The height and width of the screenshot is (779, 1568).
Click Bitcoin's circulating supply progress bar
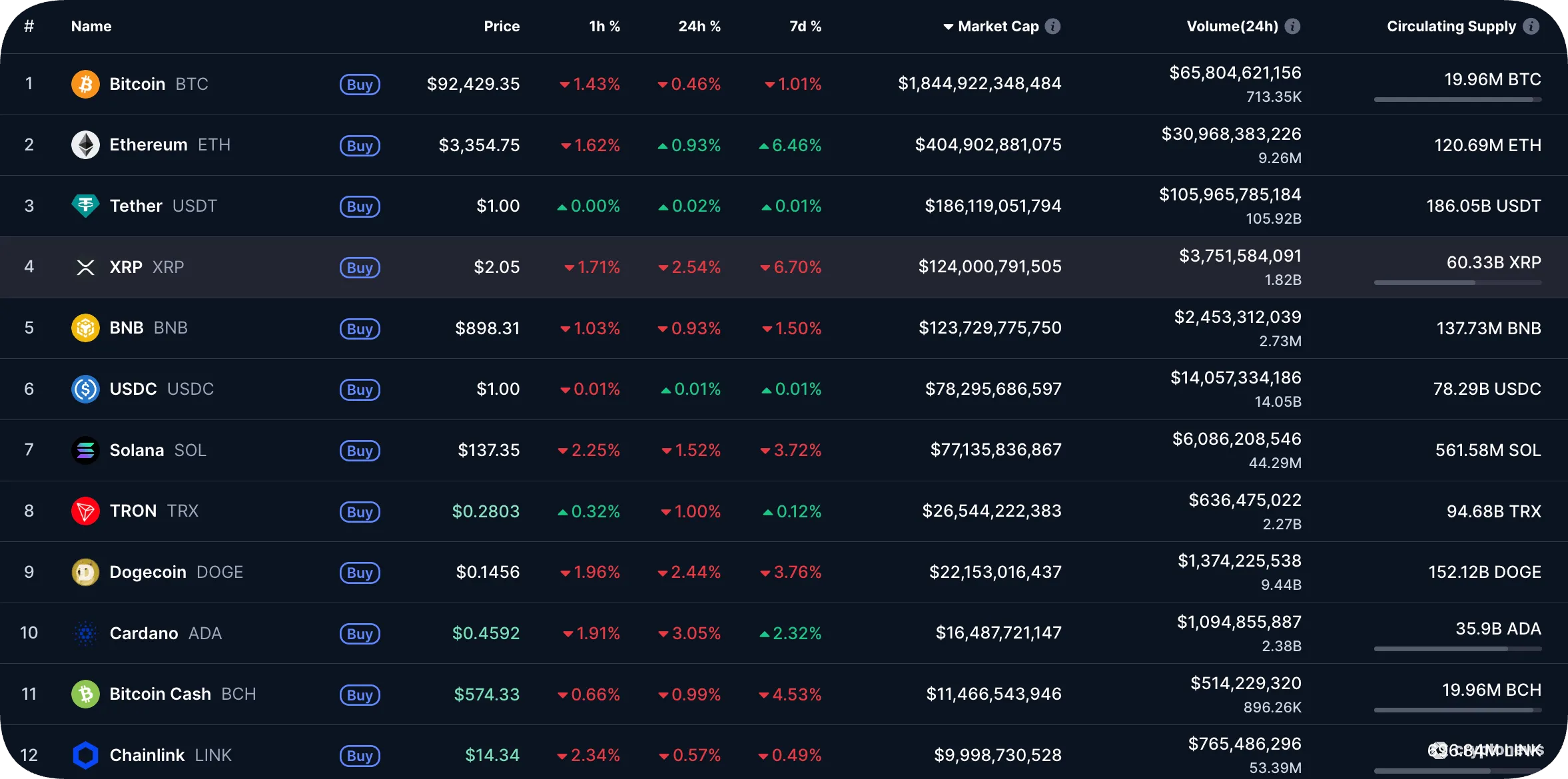[1457, 100]
